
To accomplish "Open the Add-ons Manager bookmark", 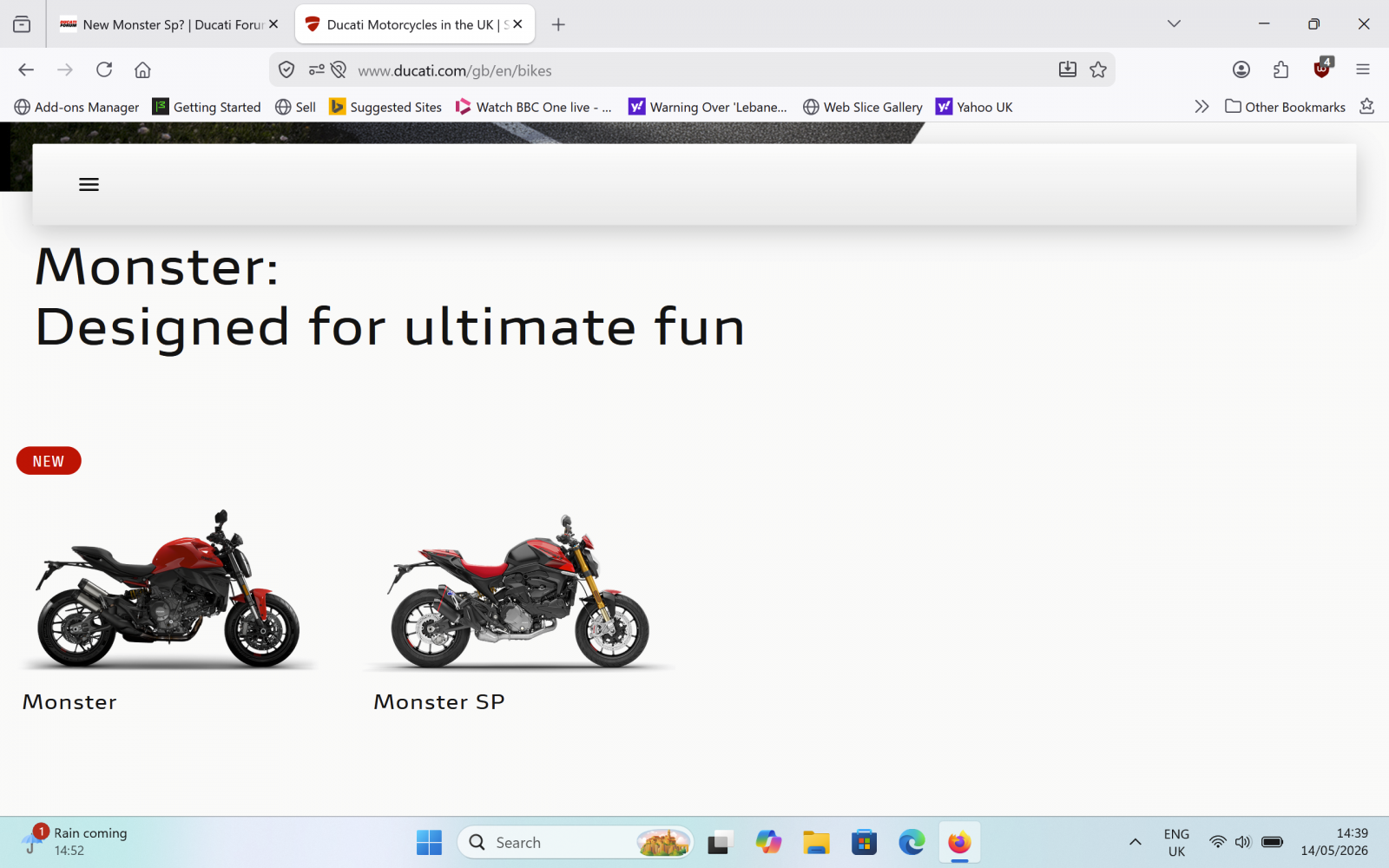I will [76, 107].
